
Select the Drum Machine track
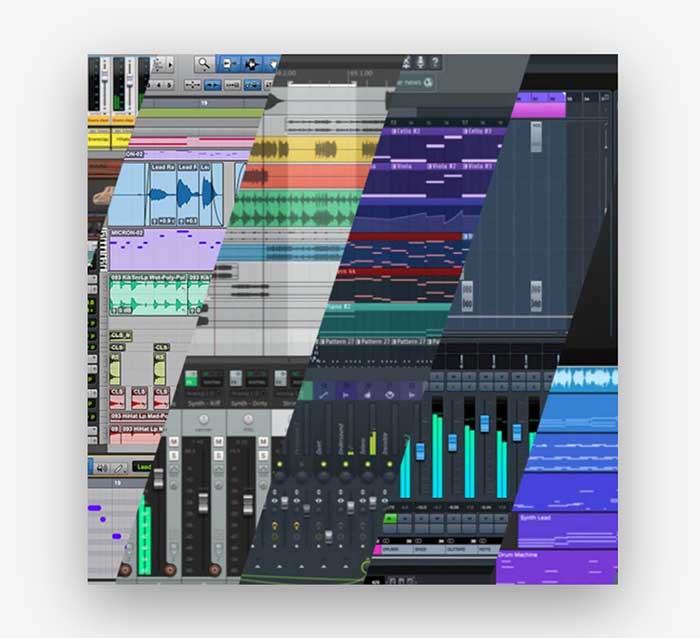click(556, 567)
